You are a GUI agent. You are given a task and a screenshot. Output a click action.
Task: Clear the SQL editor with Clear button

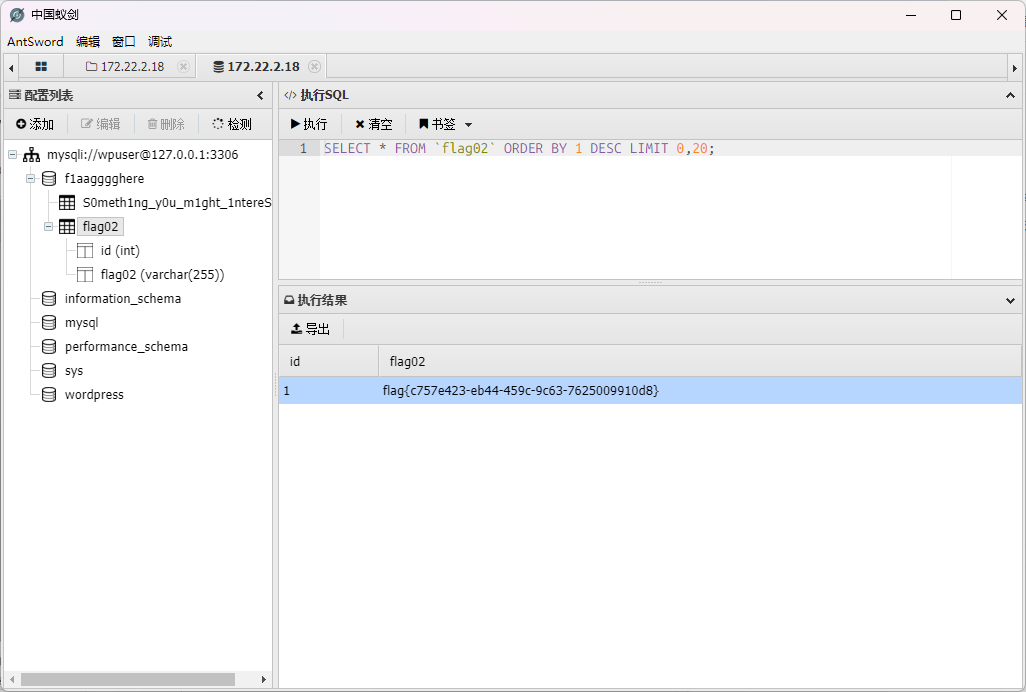click(374, 124)
